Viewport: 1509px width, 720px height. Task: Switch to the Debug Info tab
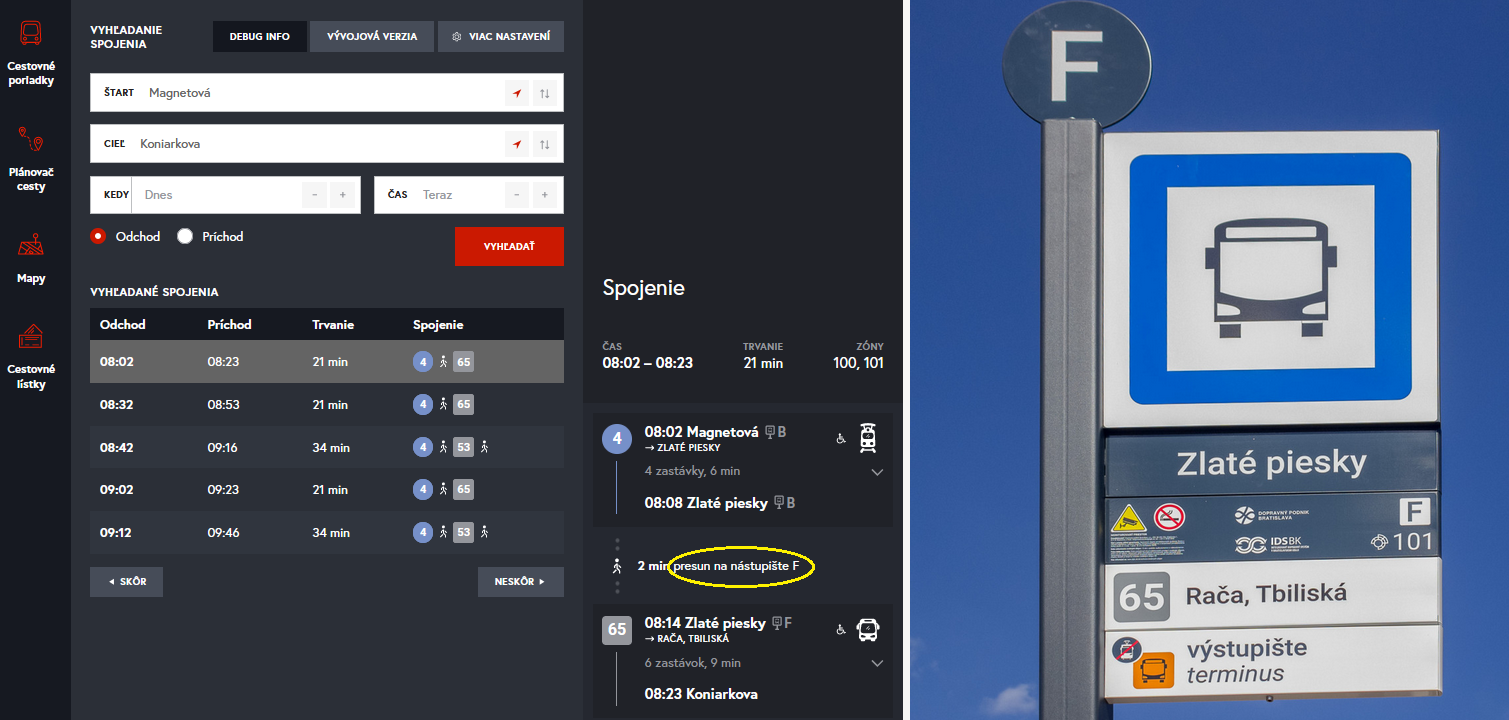260,36
